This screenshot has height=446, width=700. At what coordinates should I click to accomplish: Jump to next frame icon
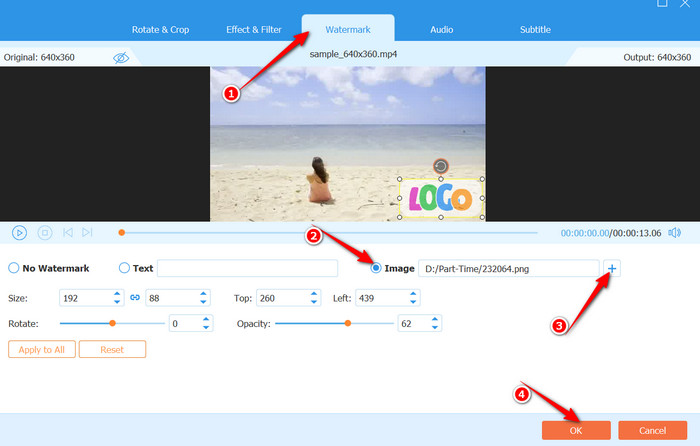87,232
